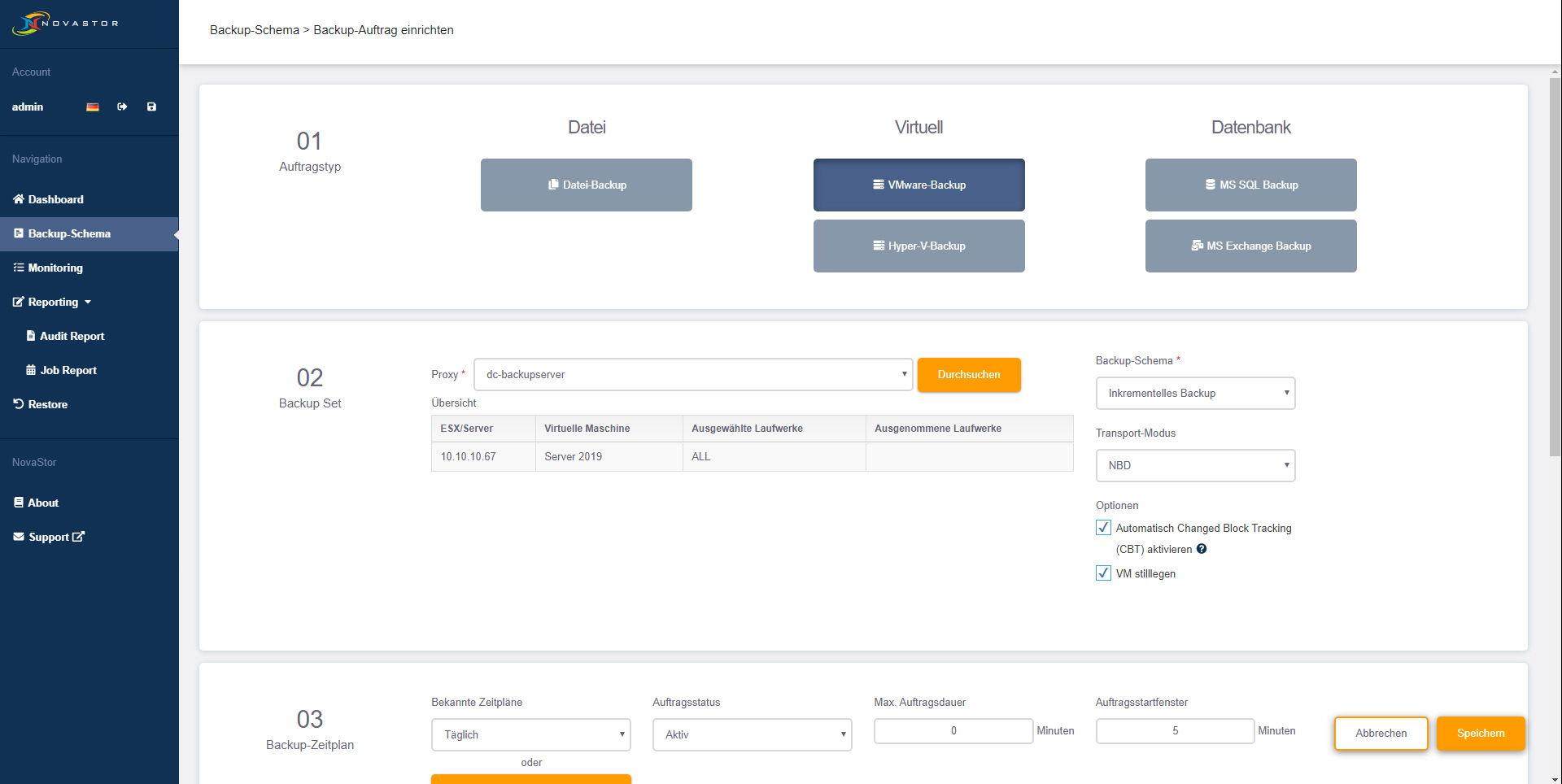The image size is (1562, 784).
Task: Click the Max. Auftragsdauer minutes field
Action: [953, 731]
